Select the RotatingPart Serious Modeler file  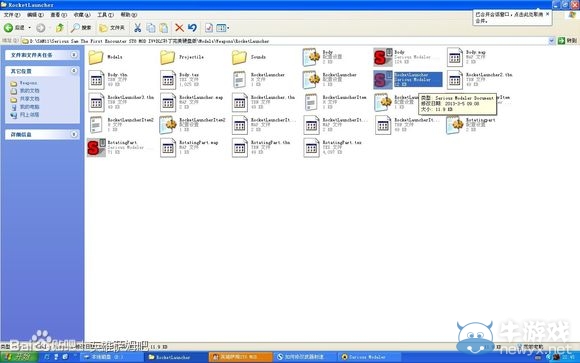pyautogui.click(x=120, y=147)
